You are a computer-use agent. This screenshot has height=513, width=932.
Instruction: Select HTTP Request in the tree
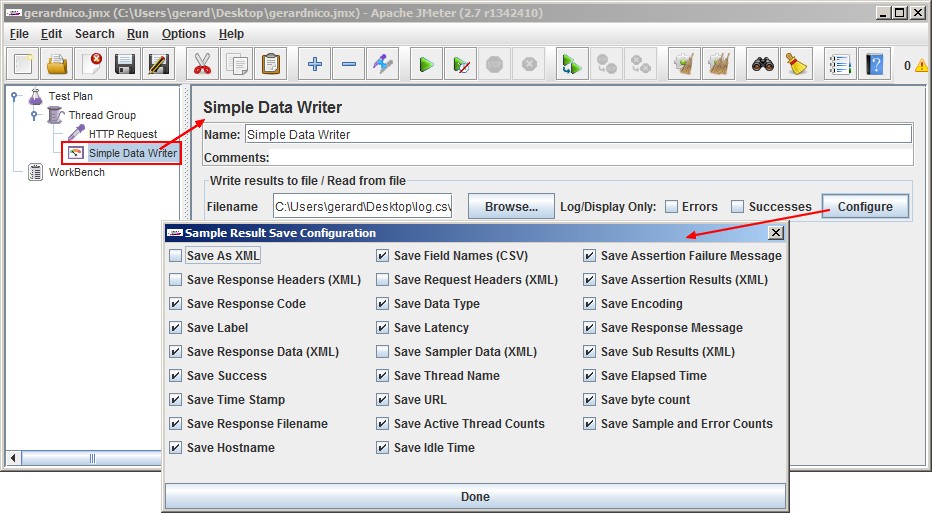coord(122,134)
